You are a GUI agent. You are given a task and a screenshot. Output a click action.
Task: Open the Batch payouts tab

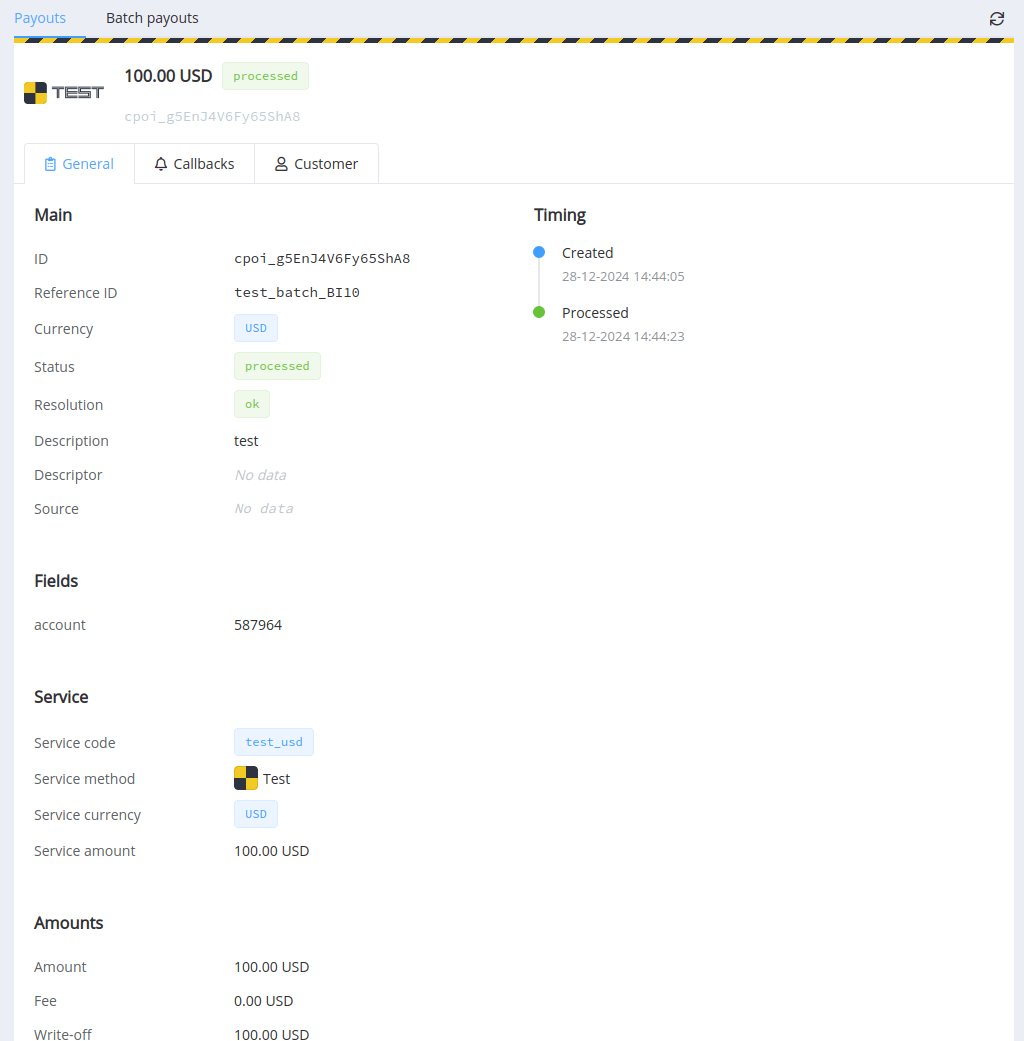coord(152,18)
